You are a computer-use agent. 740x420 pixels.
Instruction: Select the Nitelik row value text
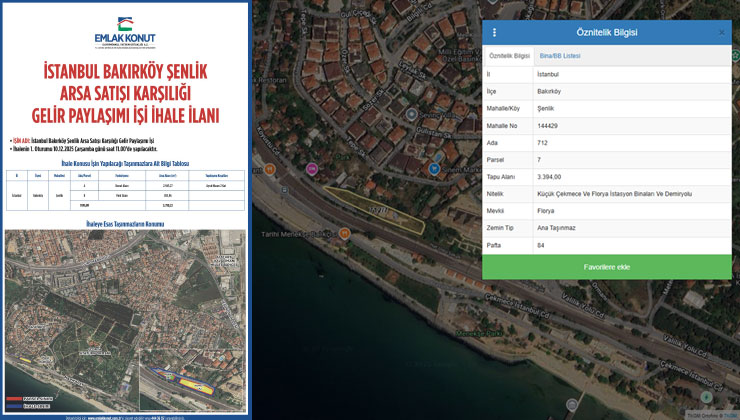point(615,193)
